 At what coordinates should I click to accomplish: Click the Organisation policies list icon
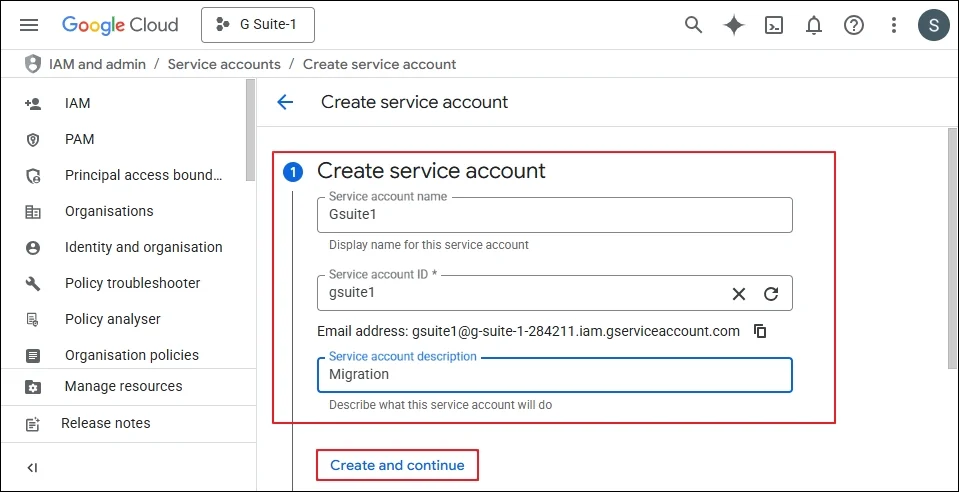33,356
